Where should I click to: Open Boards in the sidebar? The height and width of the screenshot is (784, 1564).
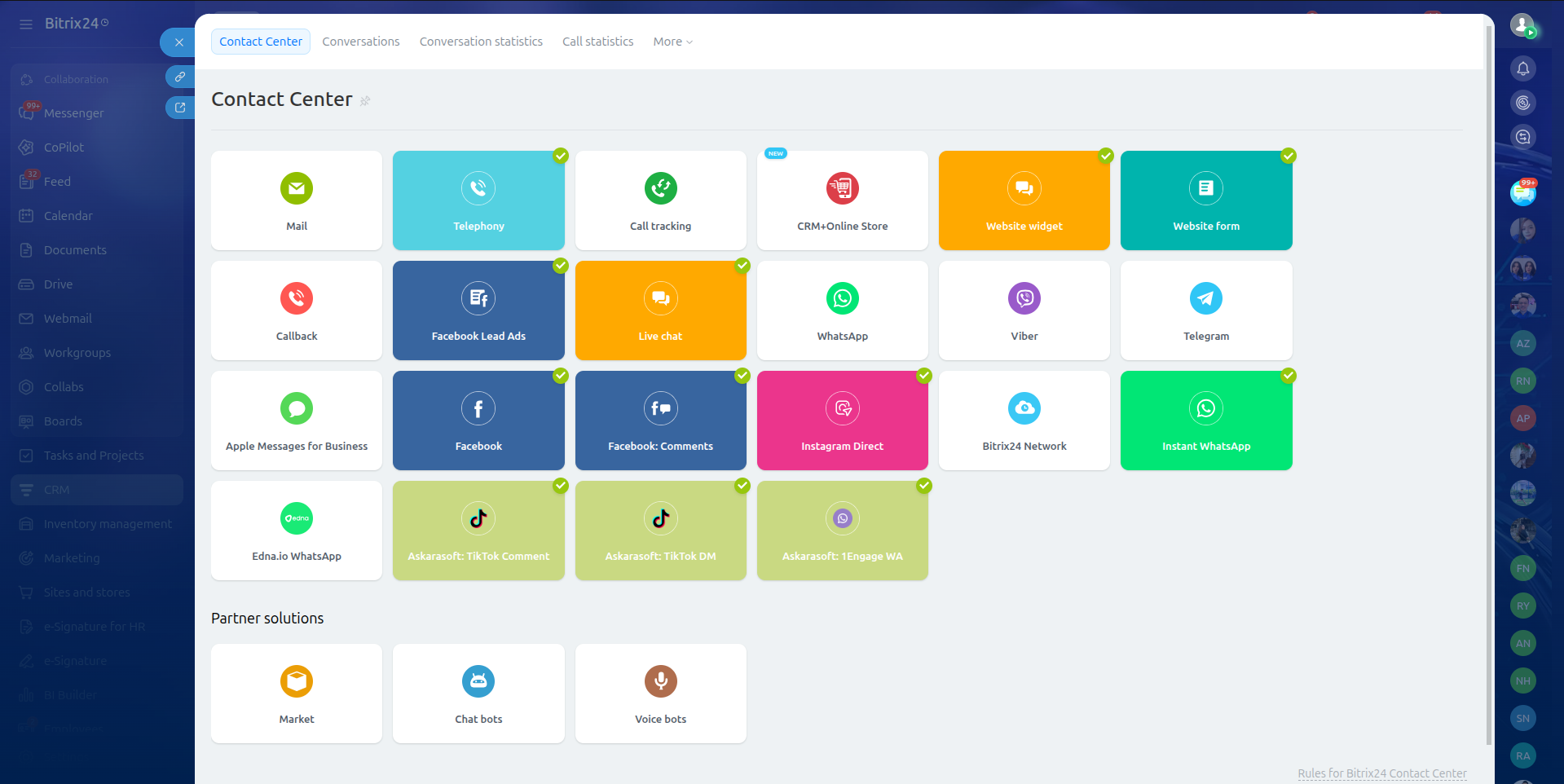point(97,421)
